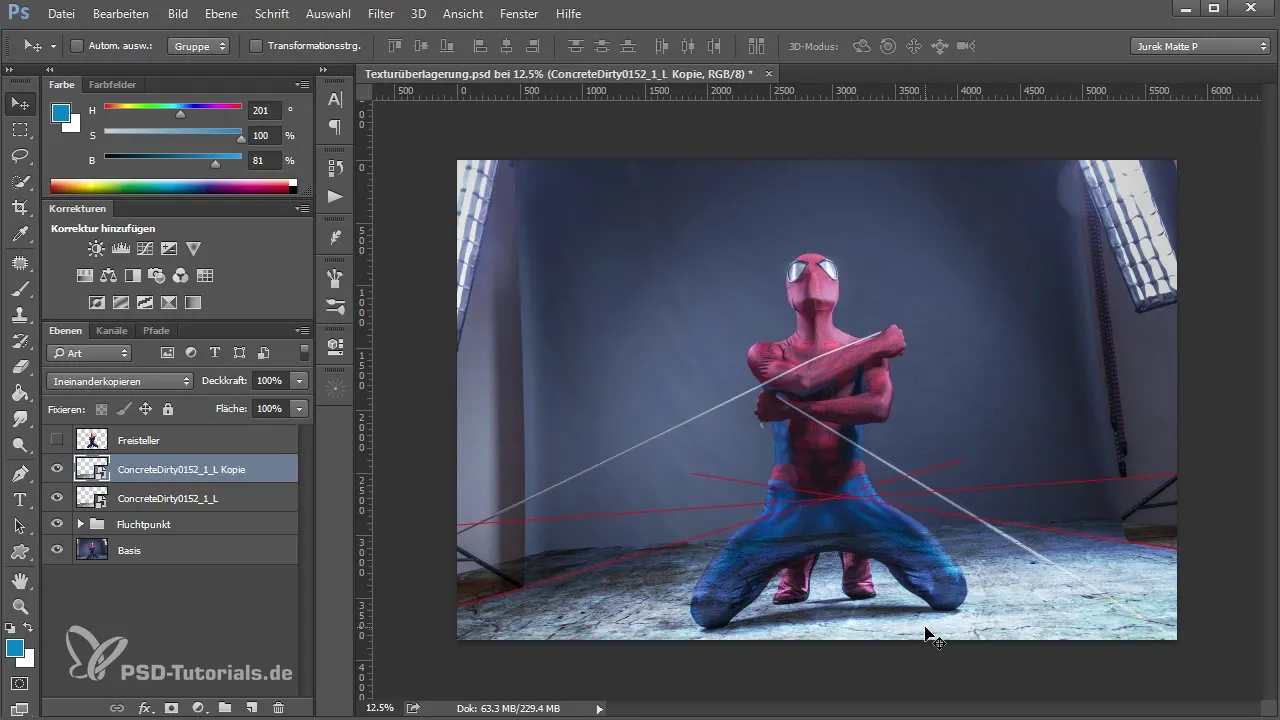Select the Freisteller layer name
The image size is (1280, 720).
tap(138, 440)
